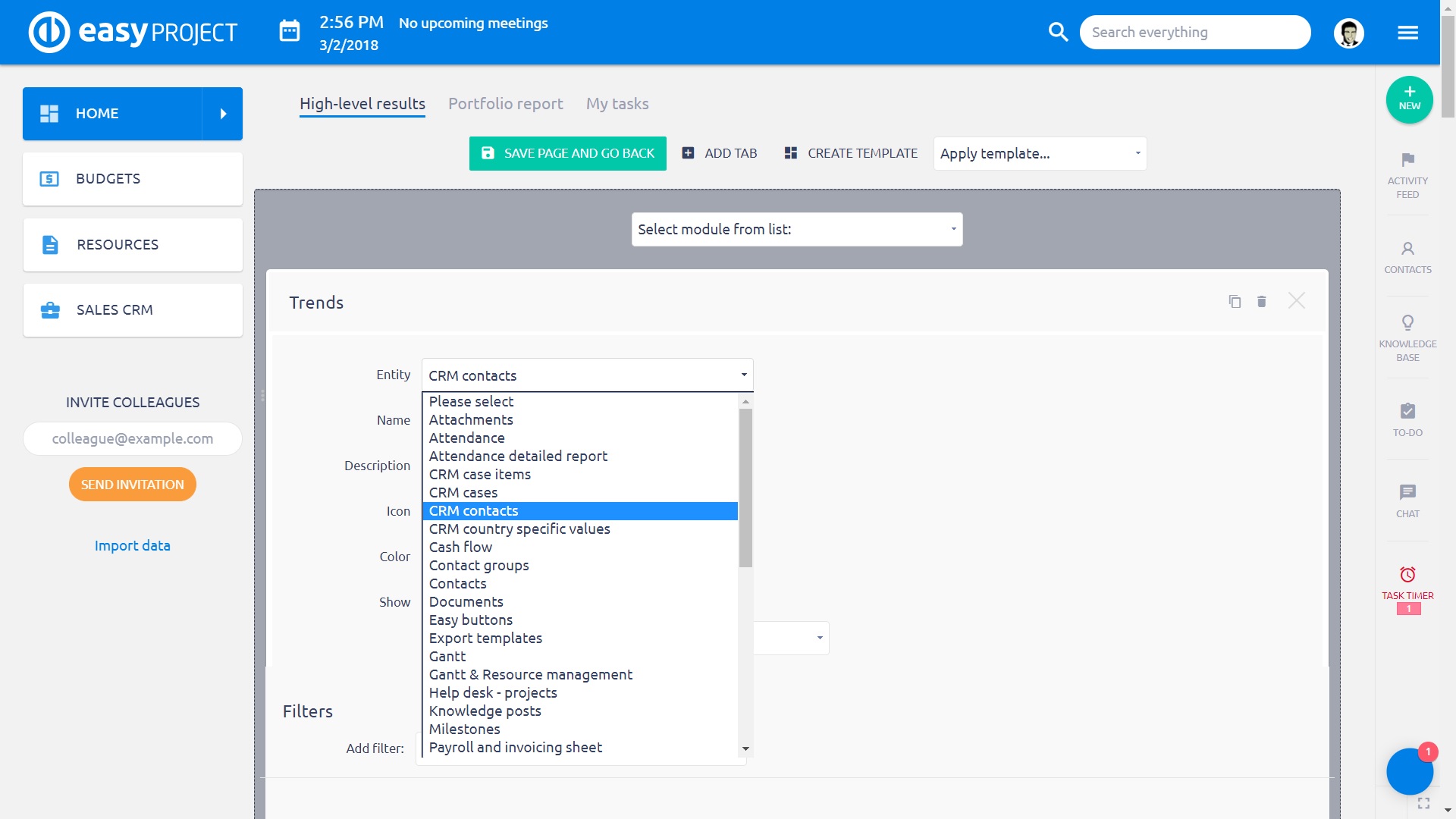Click the duplicate Trends module icon
This screenshot has width=1456, height=819.
1235,302
